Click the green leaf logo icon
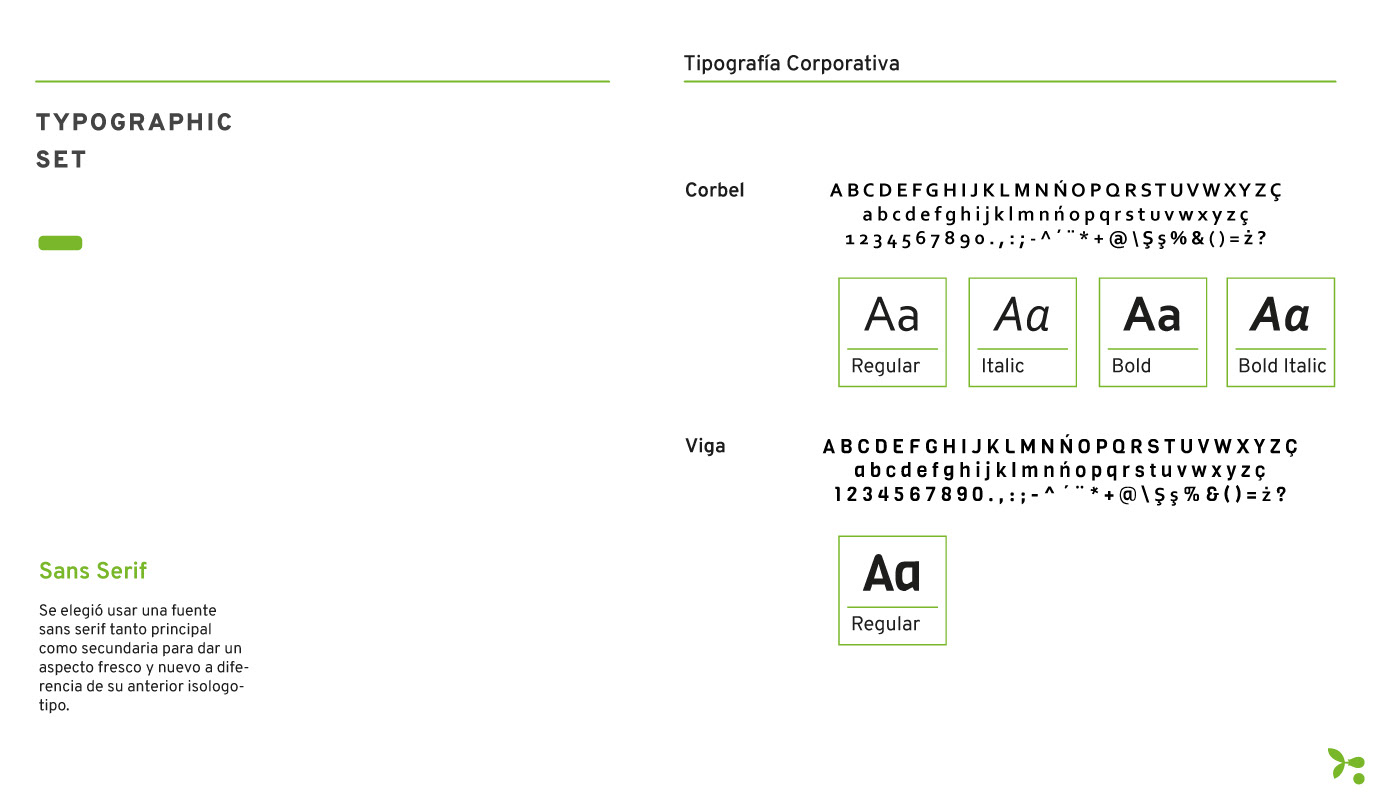Viewport: 1400px width, 800px height. (x=1346, y=765)
